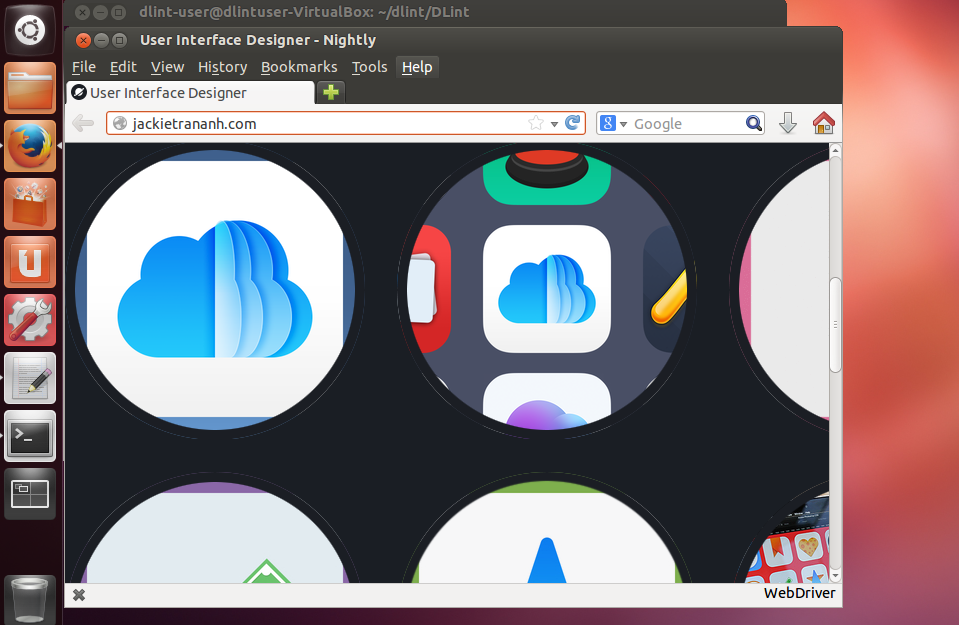Open the Files folder launcher icon
Viewport: 959px width, 625px height.
[30, 88]
